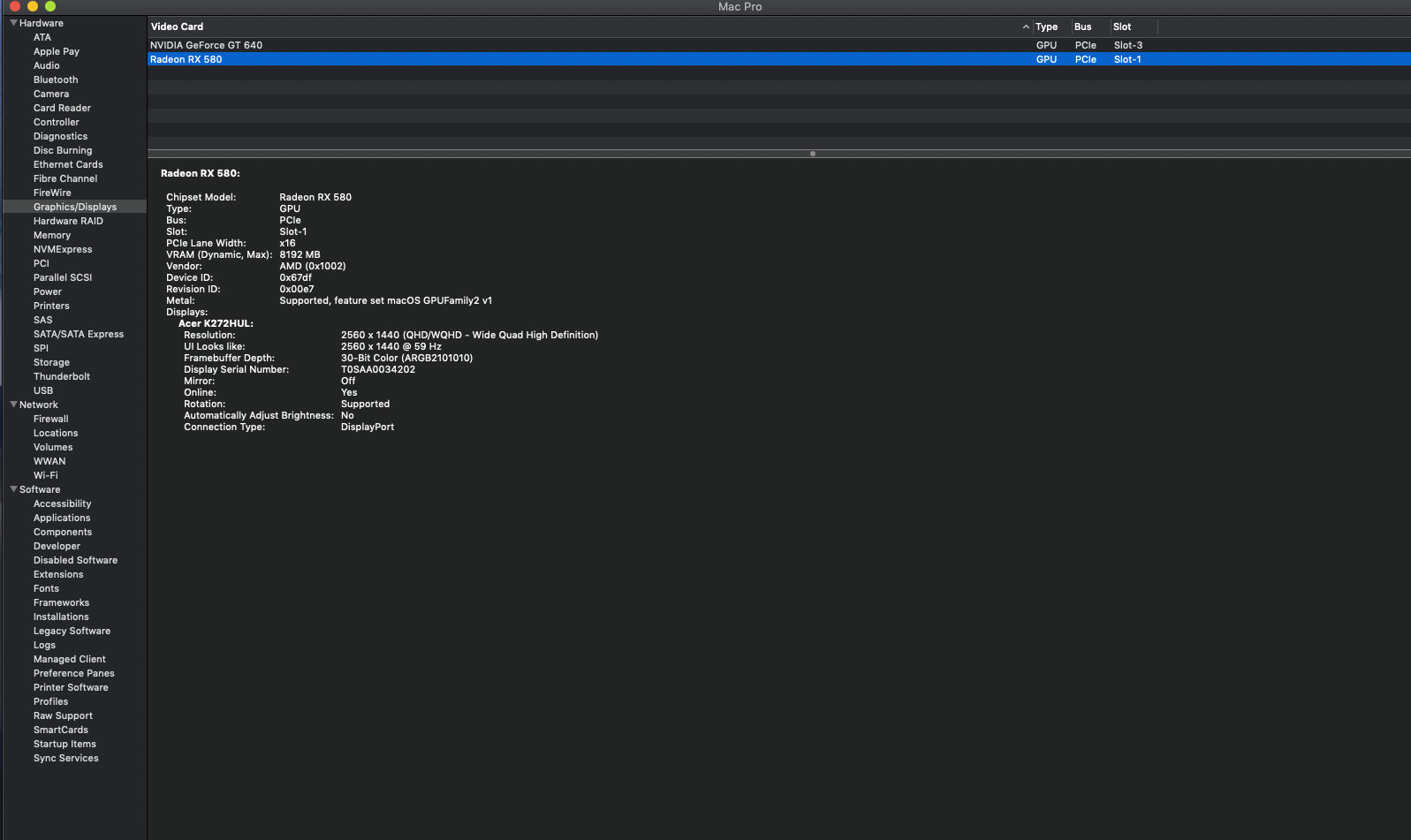Select Audio in the sidebar
The image size is (1411, 840).
click(x=47, y=65)
